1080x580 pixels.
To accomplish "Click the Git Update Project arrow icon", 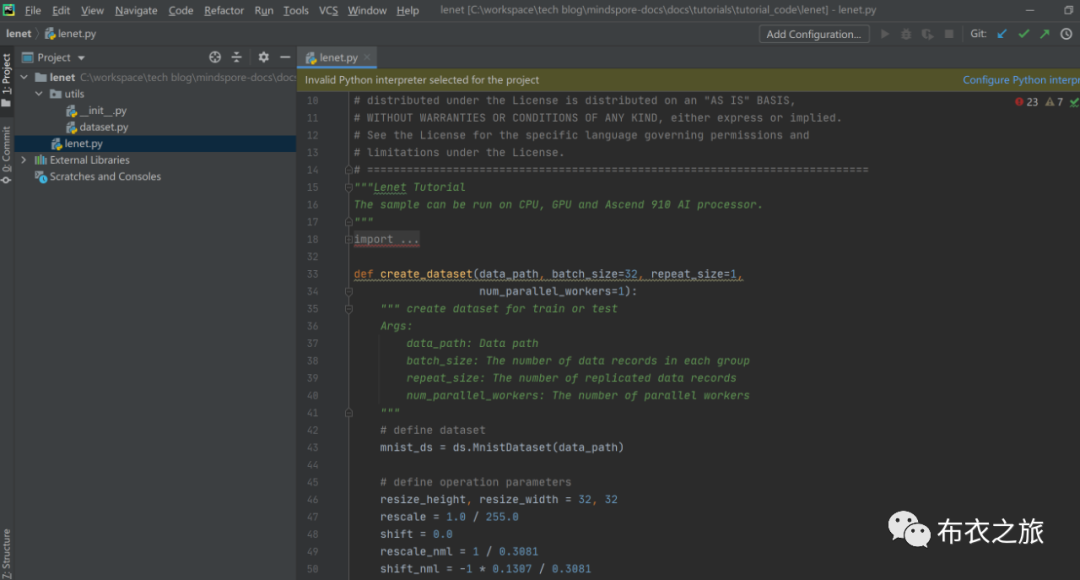I will click(1002, 34).
